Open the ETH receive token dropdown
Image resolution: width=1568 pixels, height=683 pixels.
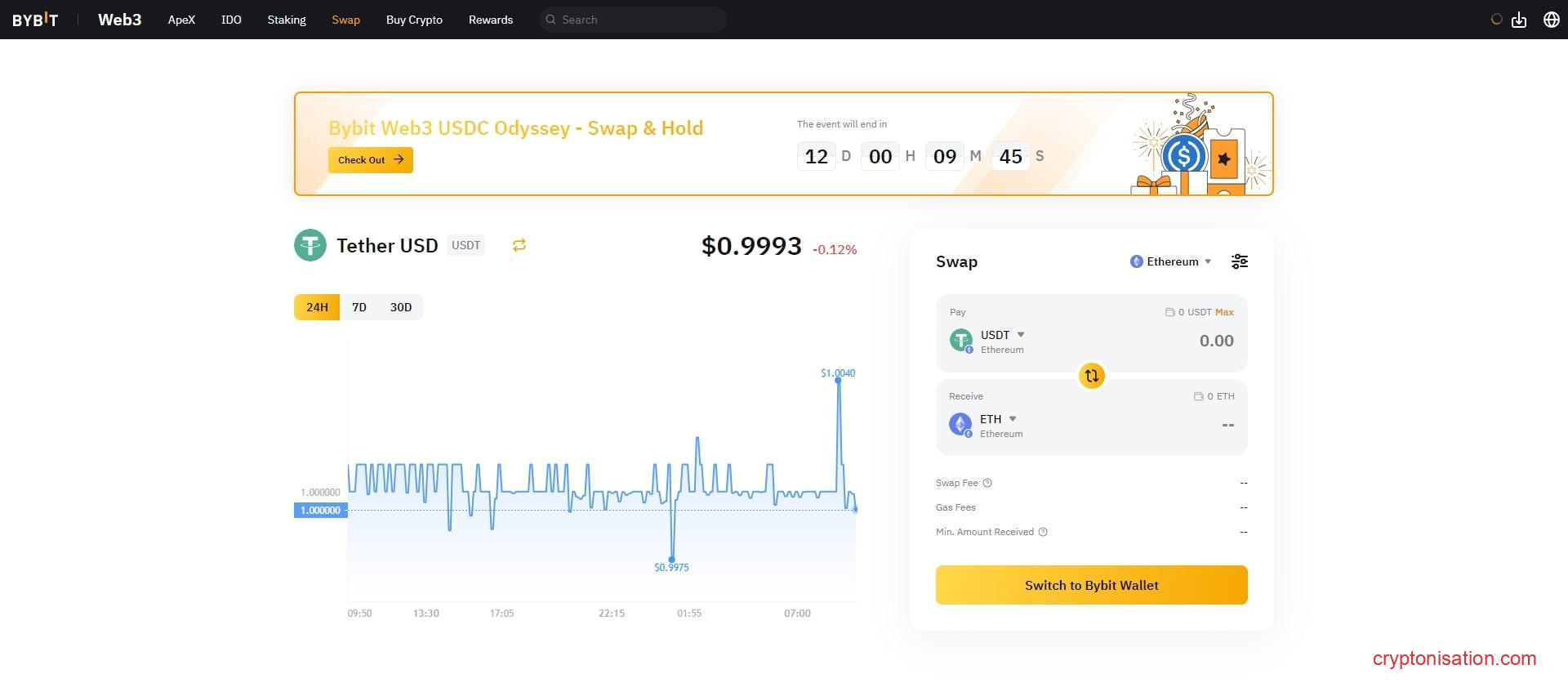998,419
